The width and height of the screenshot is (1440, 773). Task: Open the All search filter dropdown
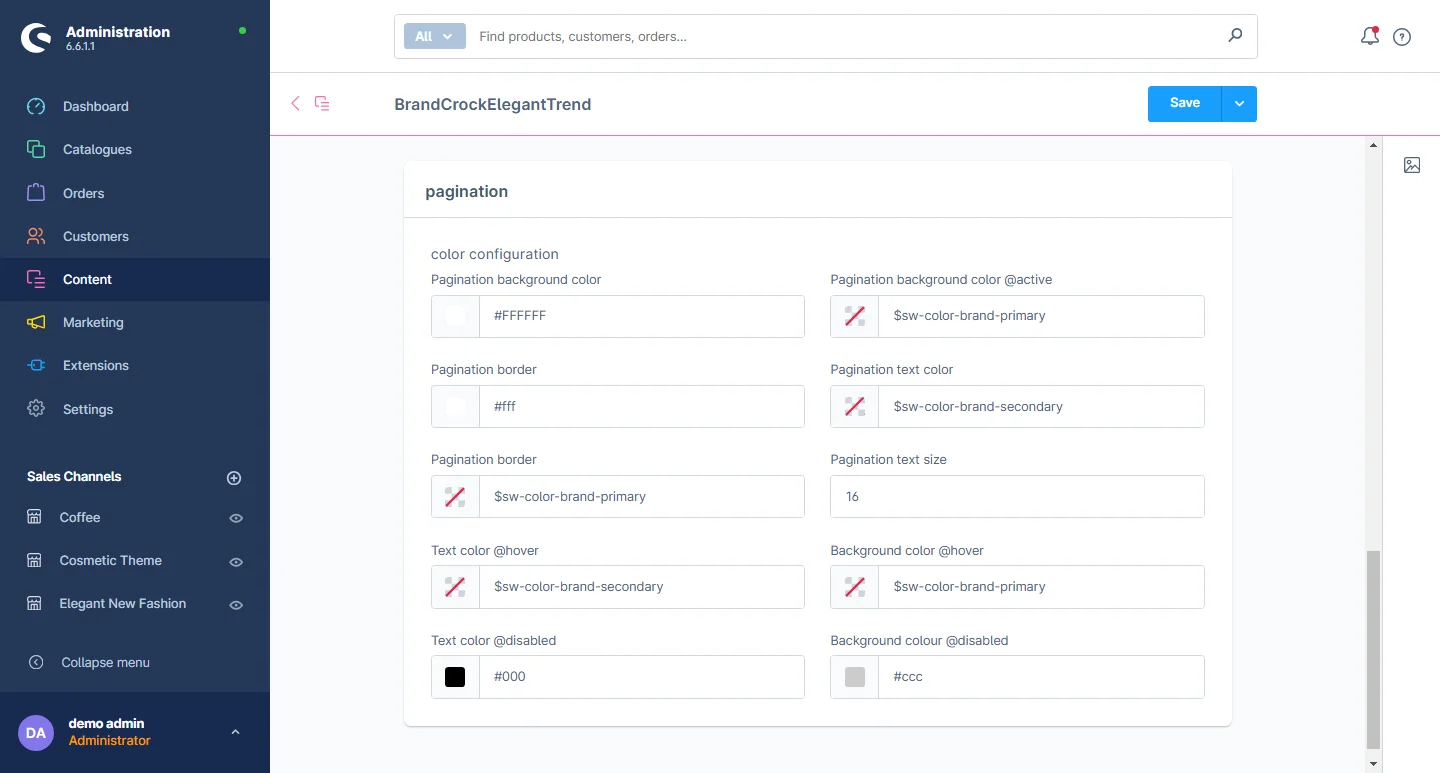click(x=434, y=36)
